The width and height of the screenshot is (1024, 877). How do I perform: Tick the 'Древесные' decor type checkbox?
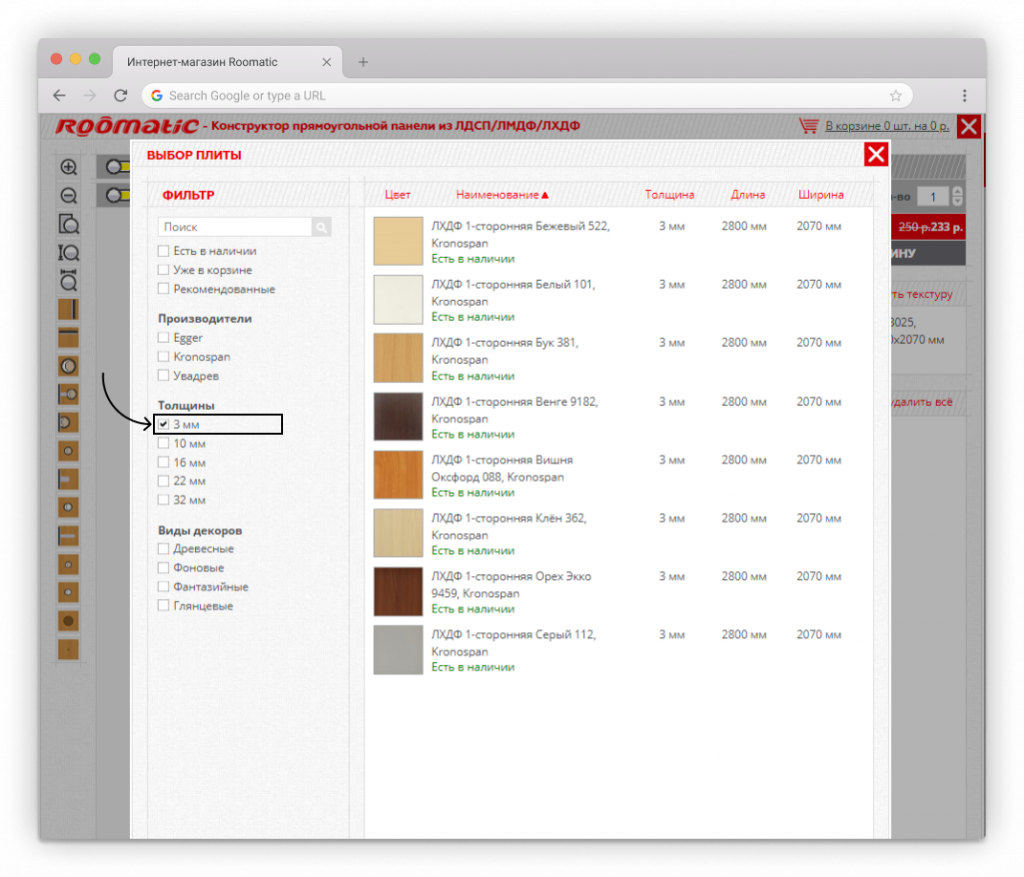click(163, 549)
